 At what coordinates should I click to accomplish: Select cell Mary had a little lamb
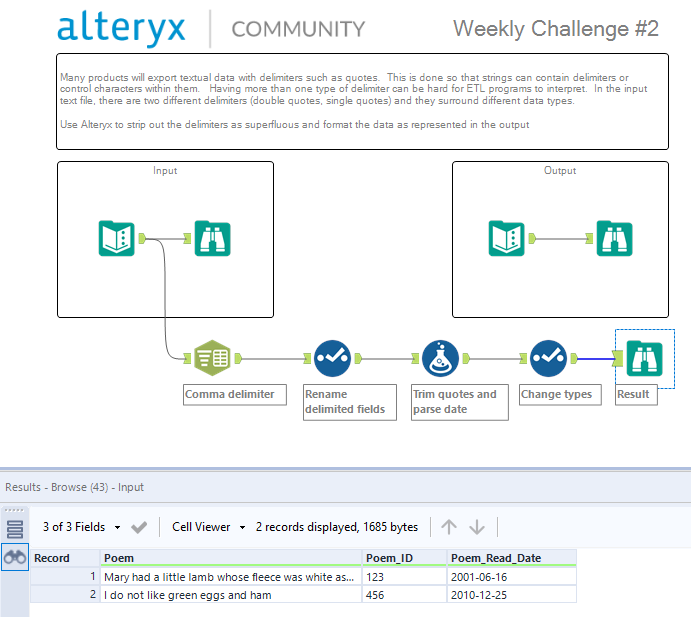(230, 577)
